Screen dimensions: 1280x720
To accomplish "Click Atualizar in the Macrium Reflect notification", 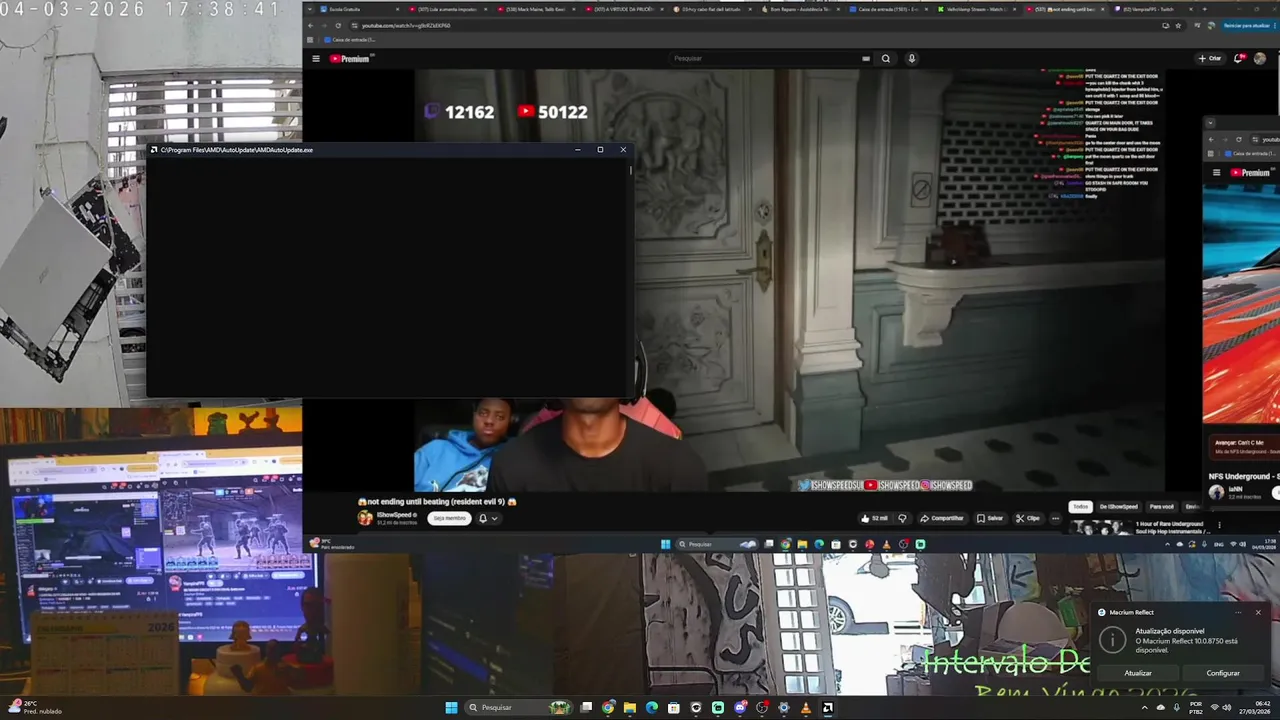I will [x=1138, y=673].
